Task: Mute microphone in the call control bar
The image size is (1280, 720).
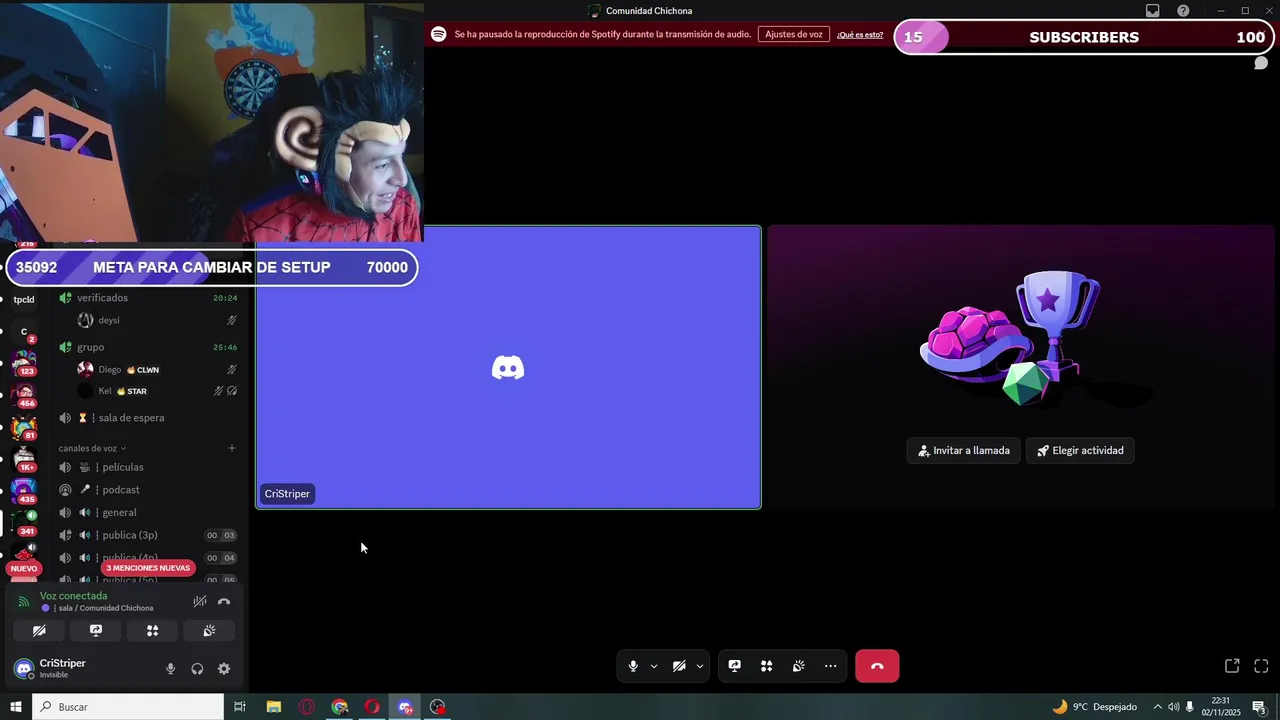Action: click(633, 666)
